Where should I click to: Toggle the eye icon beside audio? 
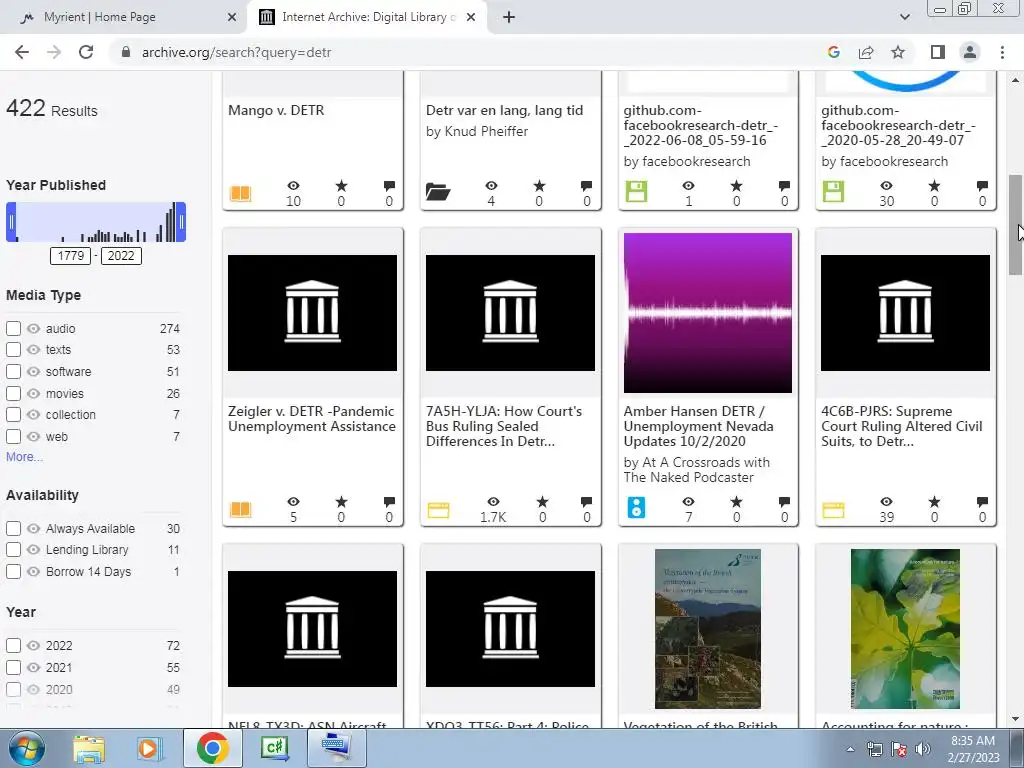[x=33, y=328]
